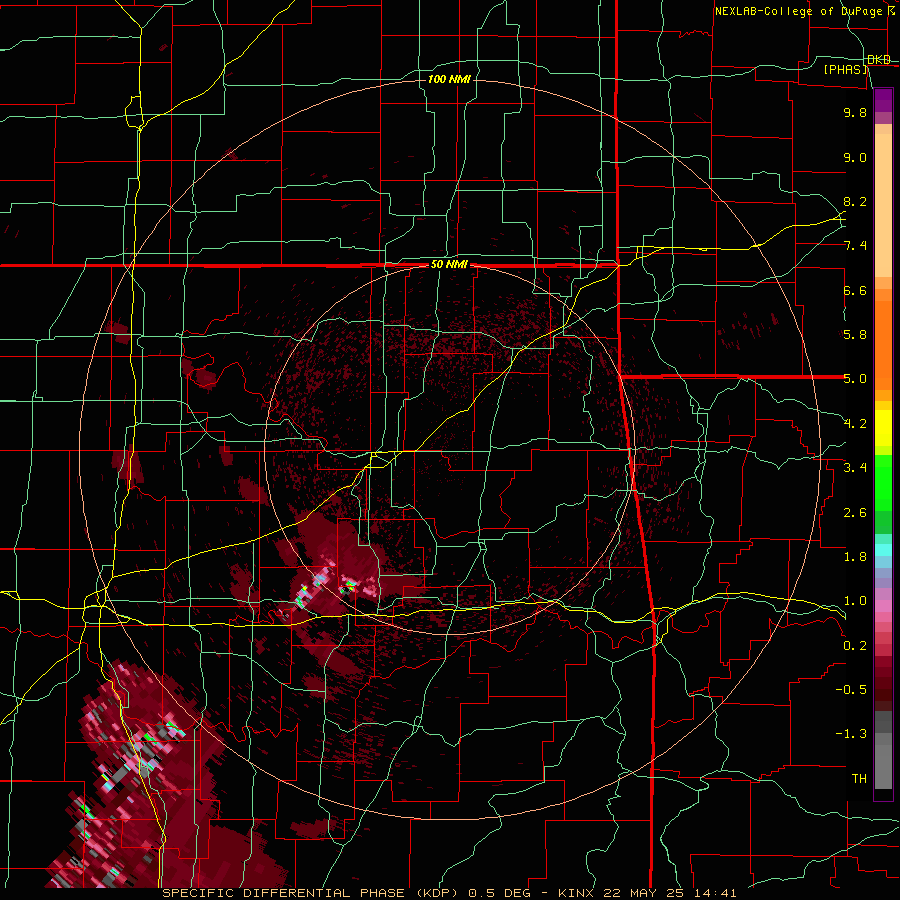Click the '3.4' scale value

point(855,467)
